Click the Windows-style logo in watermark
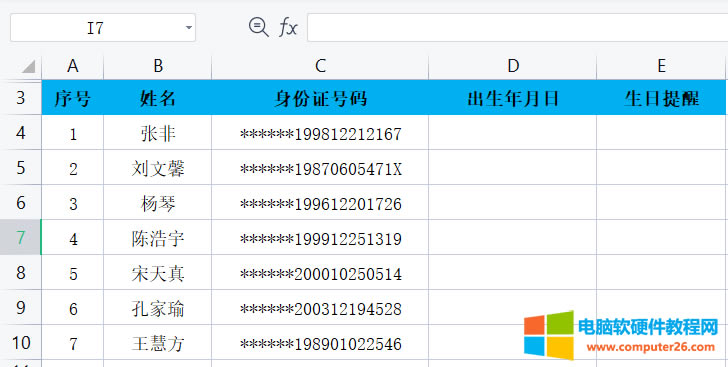The height and width of the screenshot is (367, 728). pyautogui.click(x=549, y=335)
